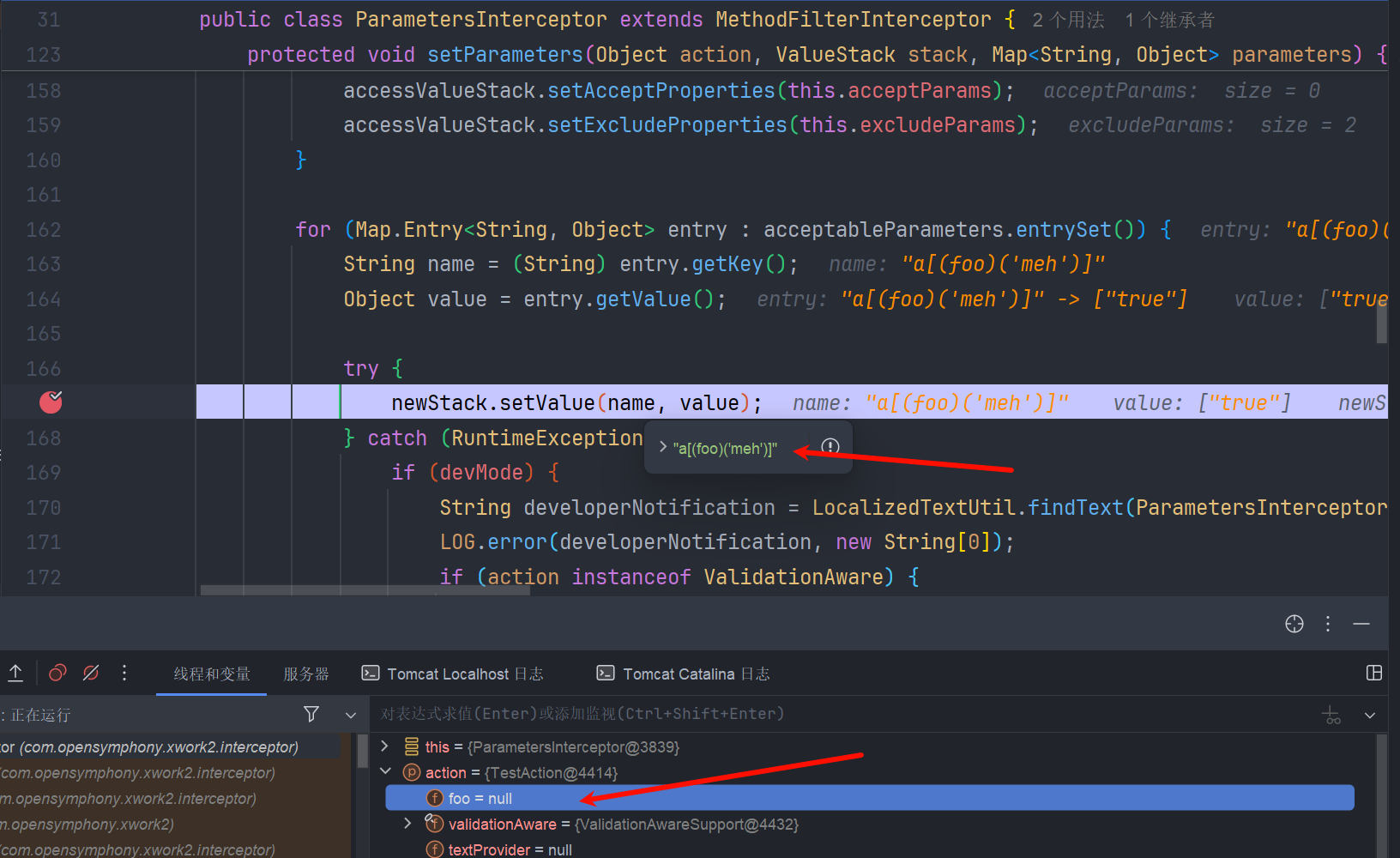Collapse the 'action' variable node
Screen dimensions: 1400x858
point(385,772)
